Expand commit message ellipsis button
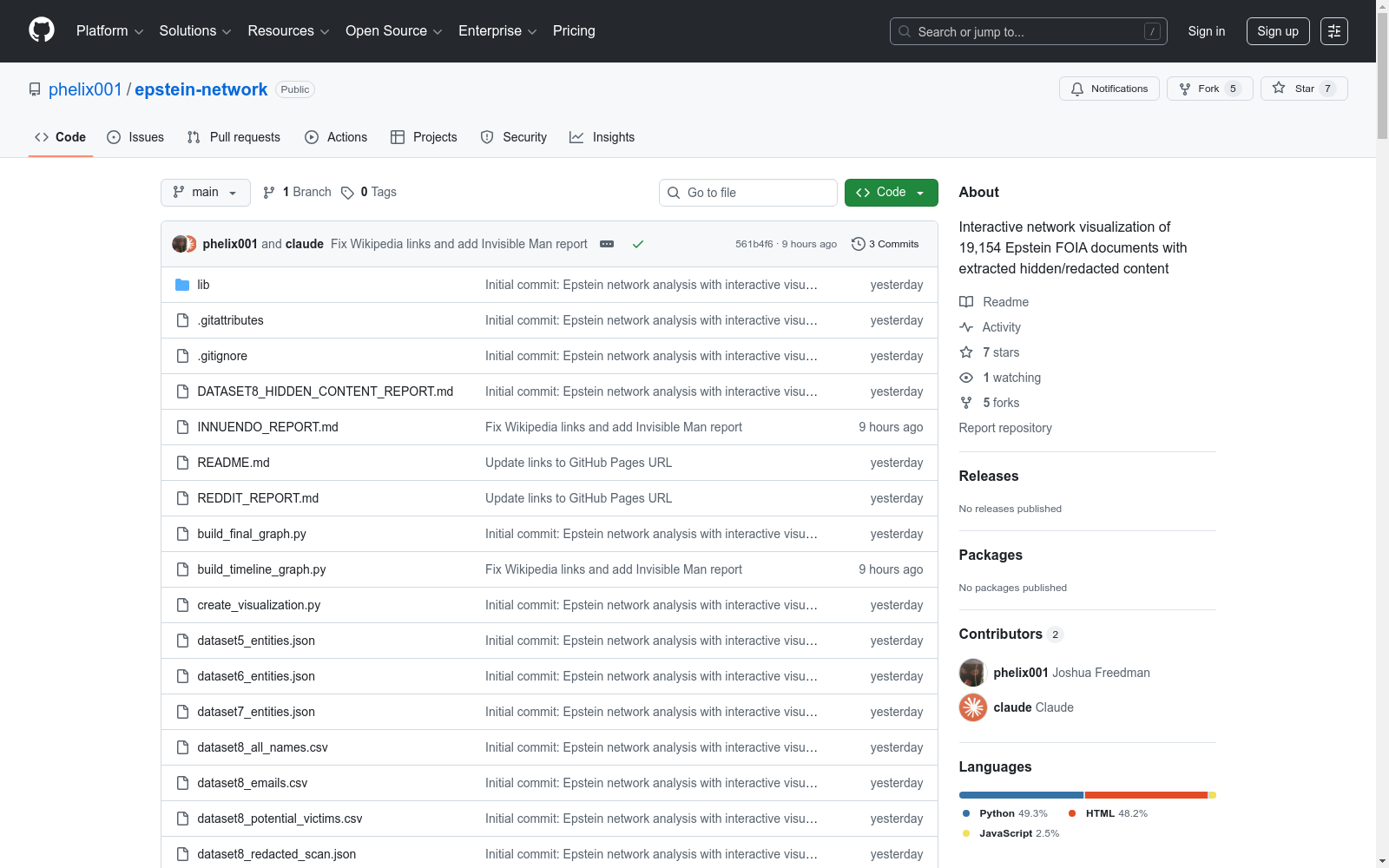 coord(607,244)
